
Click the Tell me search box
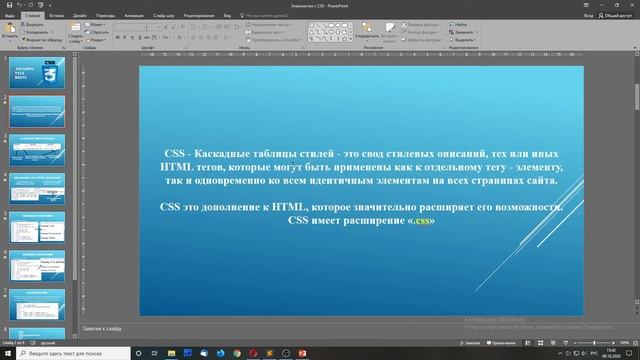click(264, 16)
